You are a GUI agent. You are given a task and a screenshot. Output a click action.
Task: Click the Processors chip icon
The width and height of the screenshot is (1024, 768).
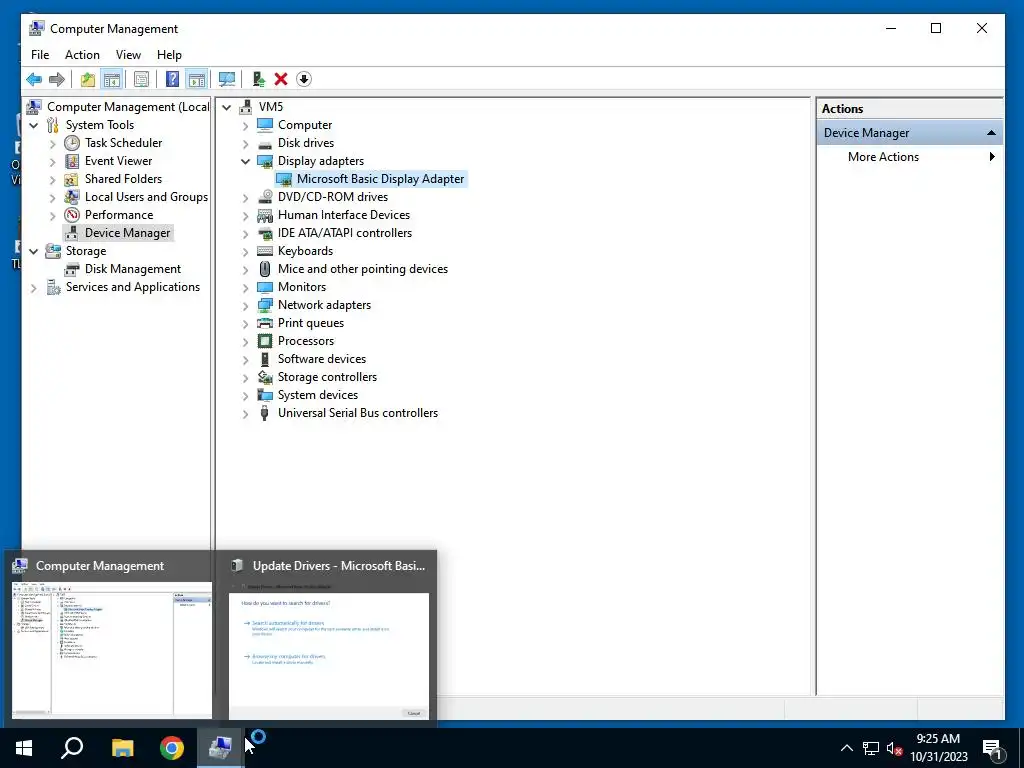click(264, 341)
